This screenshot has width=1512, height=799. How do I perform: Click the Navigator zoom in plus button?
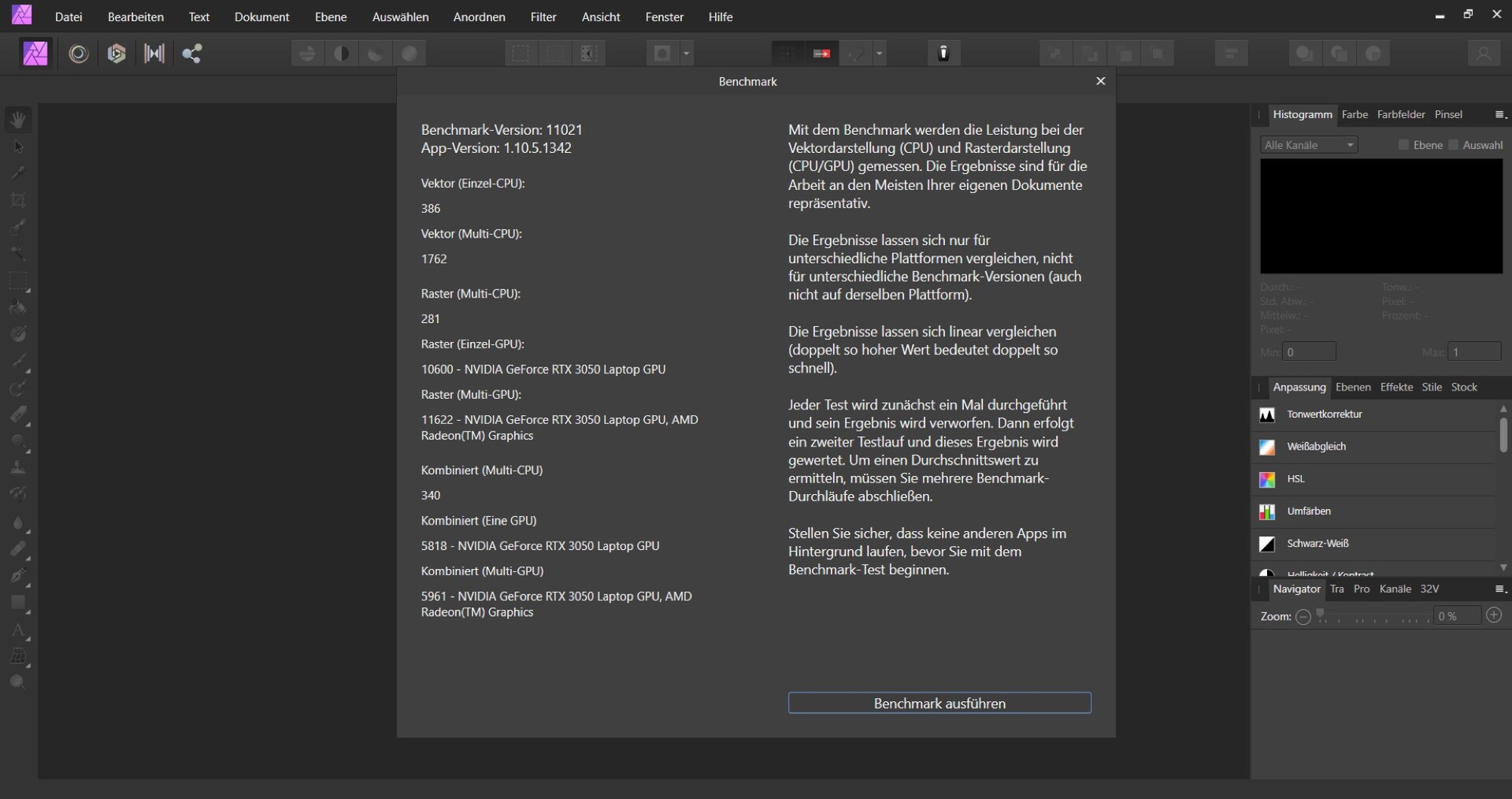tap(1494, 615)
